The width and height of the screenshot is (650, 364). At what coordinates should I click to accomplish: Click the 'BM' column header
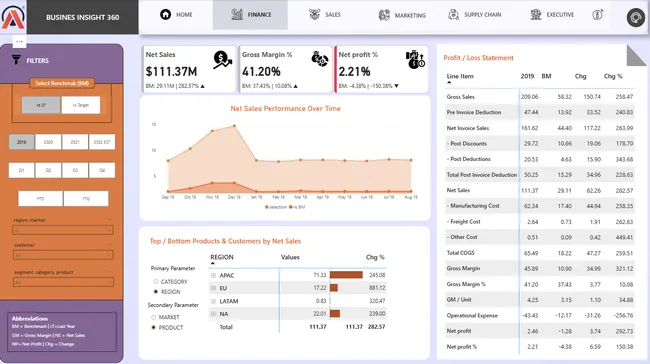[x=546, y=76]
